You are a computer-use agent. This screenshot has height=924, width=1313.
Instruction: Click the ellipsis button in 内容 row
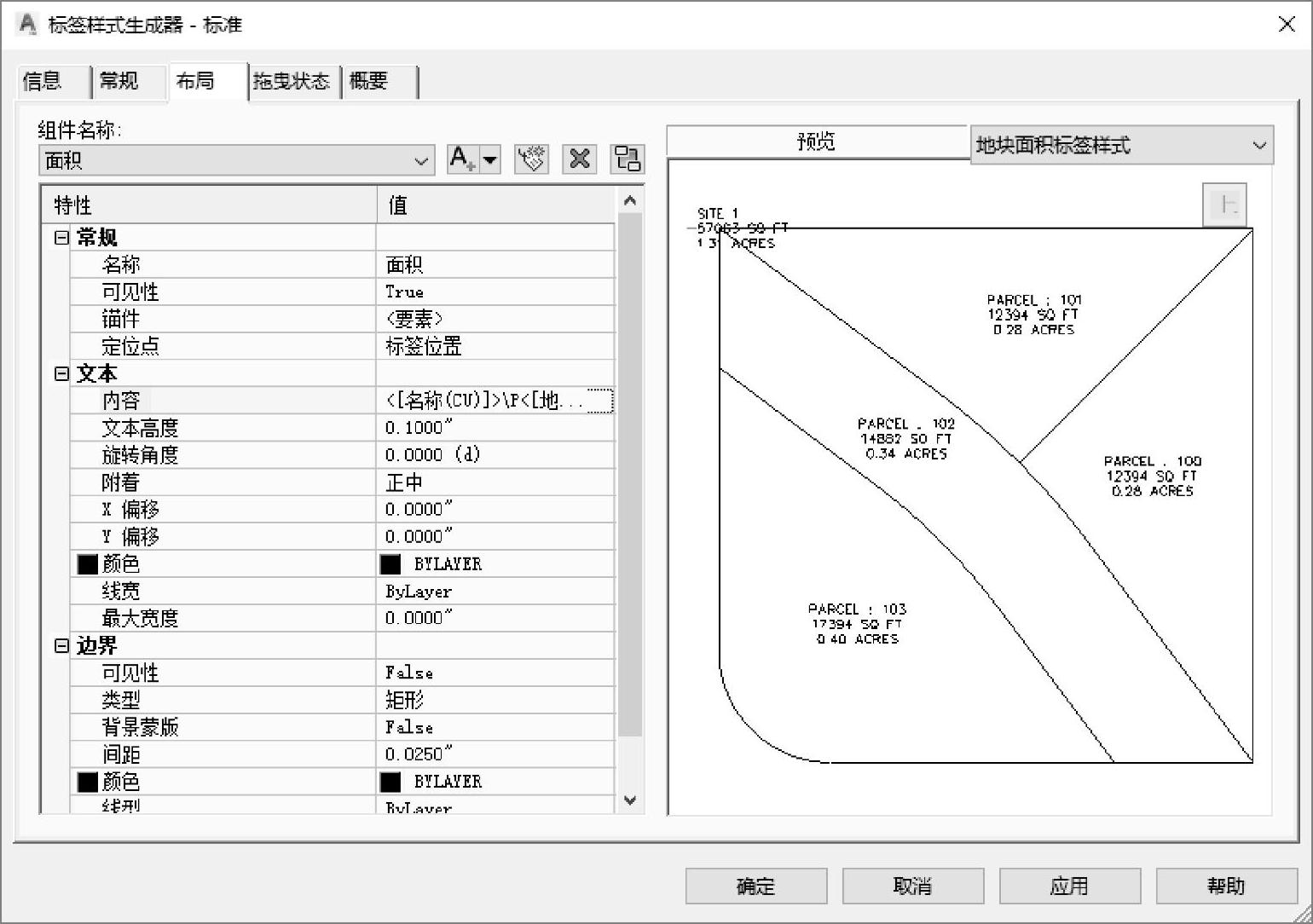pyautogui.click(x=600, y=401)
